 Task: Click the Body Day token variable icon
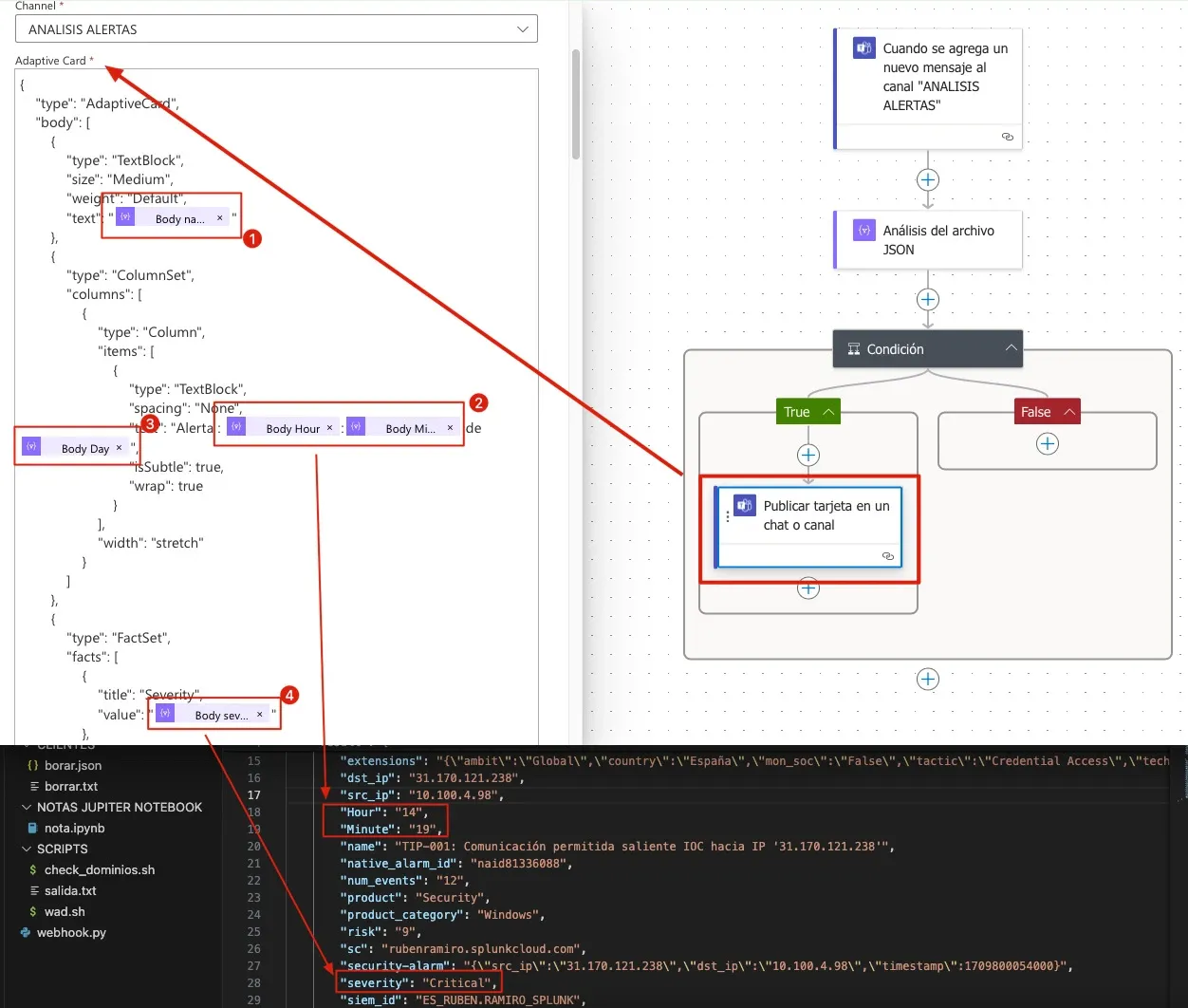(x=31, y=446)
